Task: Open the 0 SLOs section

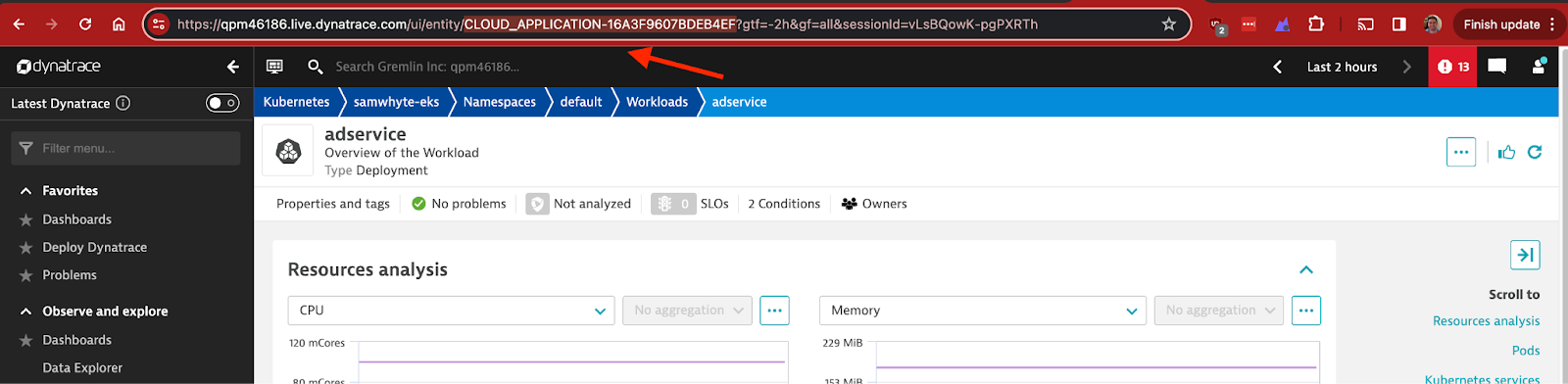Action: point(690,204)
